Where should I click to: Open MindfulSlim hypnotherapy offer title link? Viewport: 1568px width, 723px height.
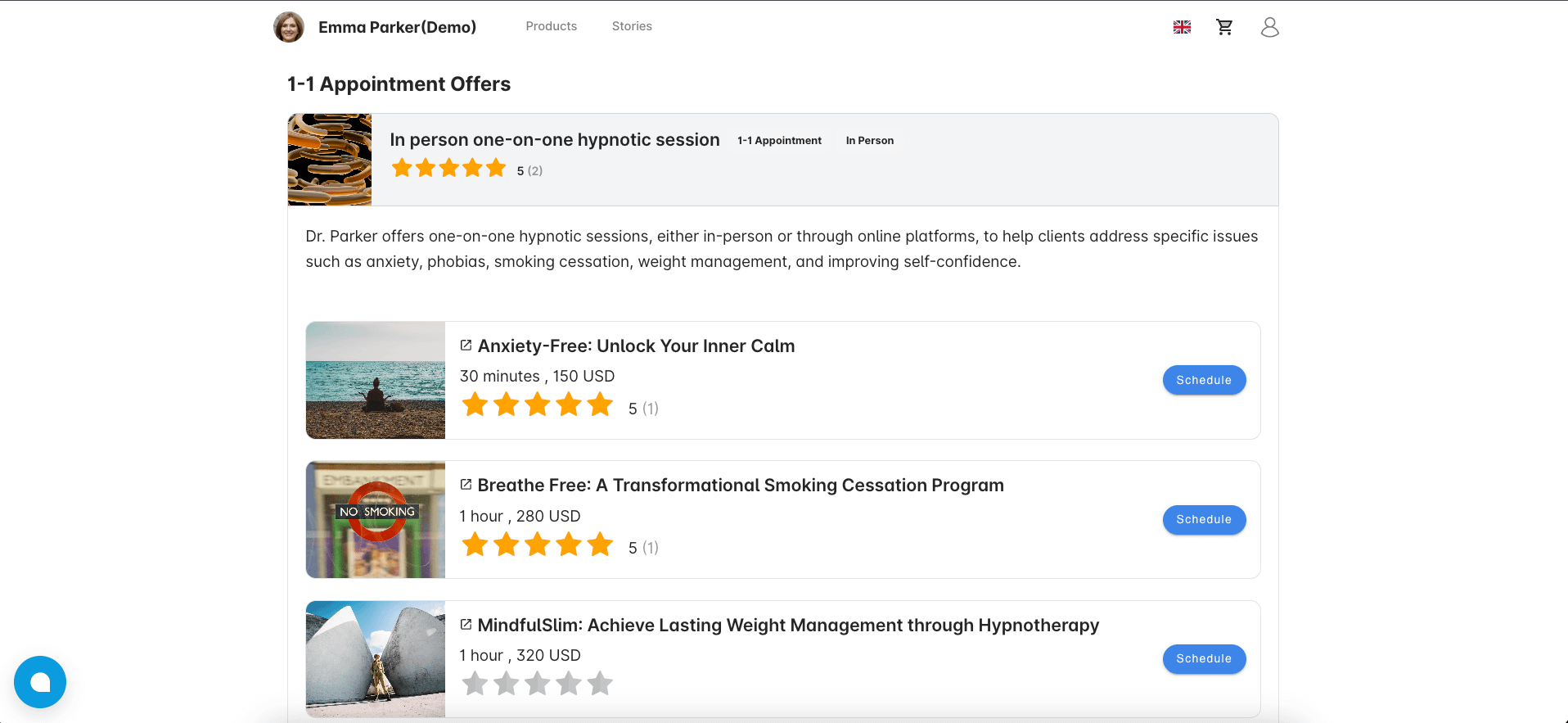[787, 625]
